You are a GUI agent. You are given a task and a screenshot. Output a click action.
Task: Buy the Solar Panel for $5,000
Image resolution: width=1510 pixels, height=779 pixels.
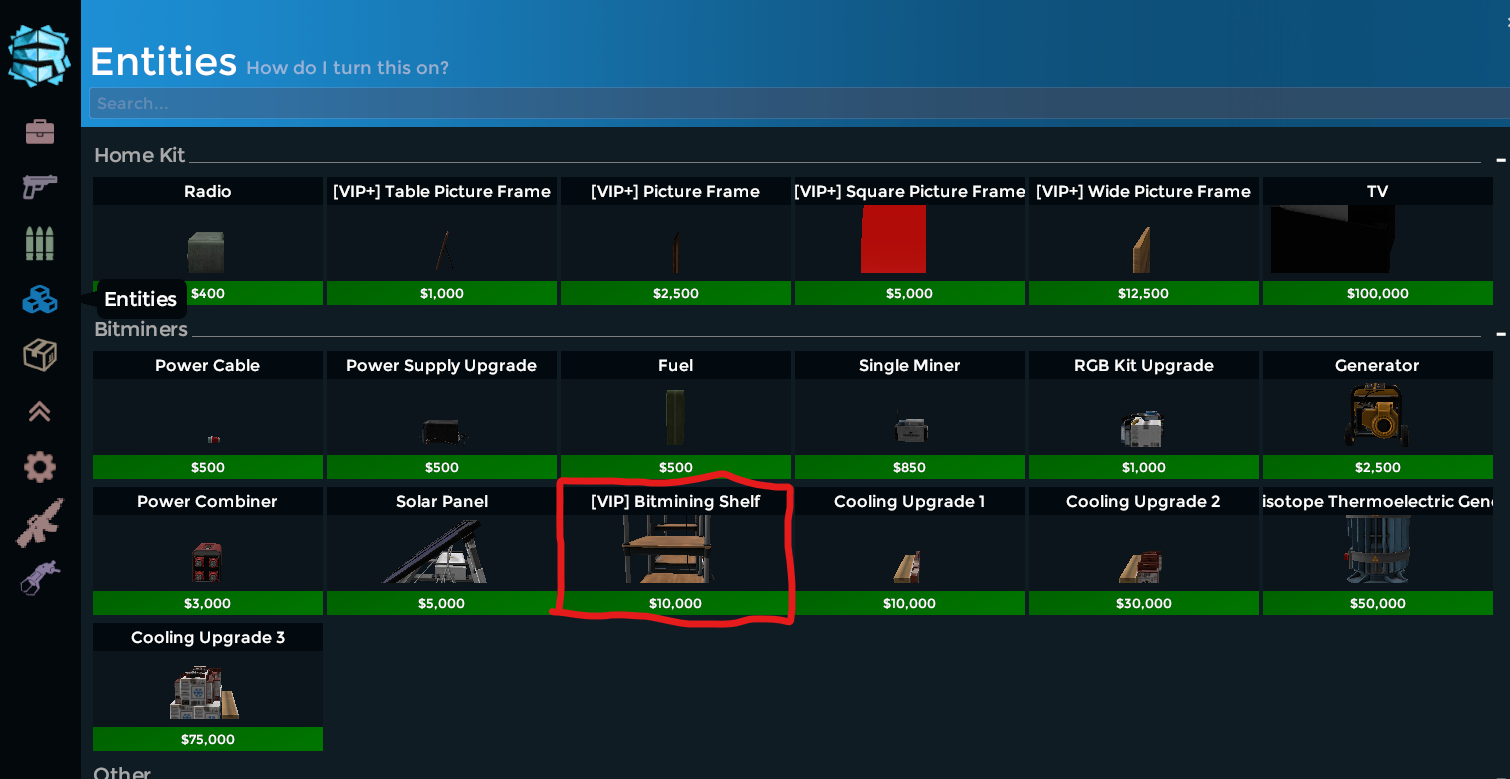(442, 603)
